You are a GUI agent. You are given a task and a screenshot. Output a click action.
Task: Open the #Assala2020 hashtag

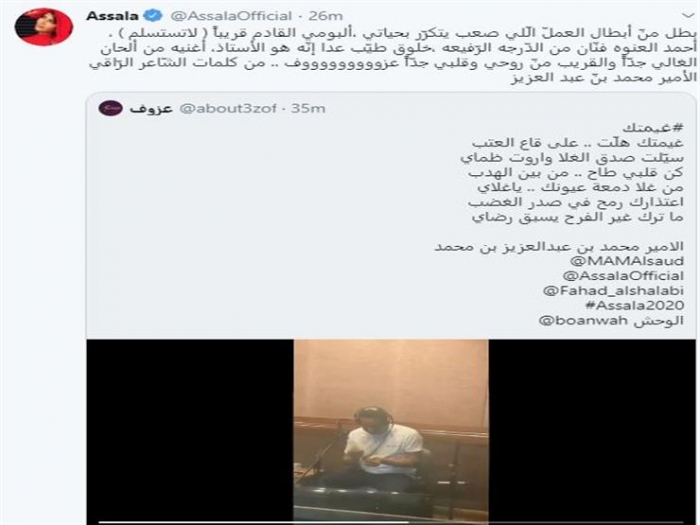(x=634, y=305)
